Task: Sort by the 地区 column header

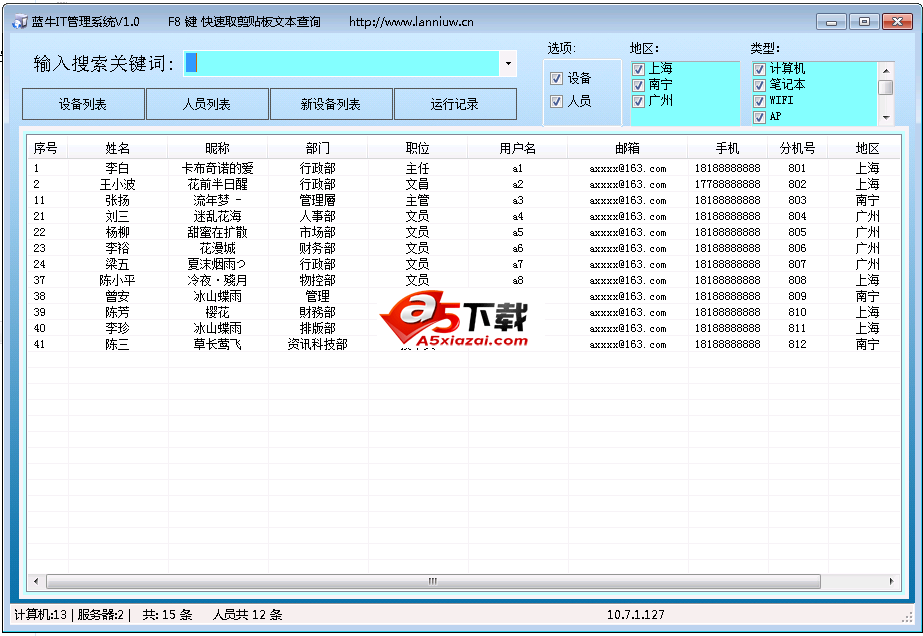Action: [864, 148]
